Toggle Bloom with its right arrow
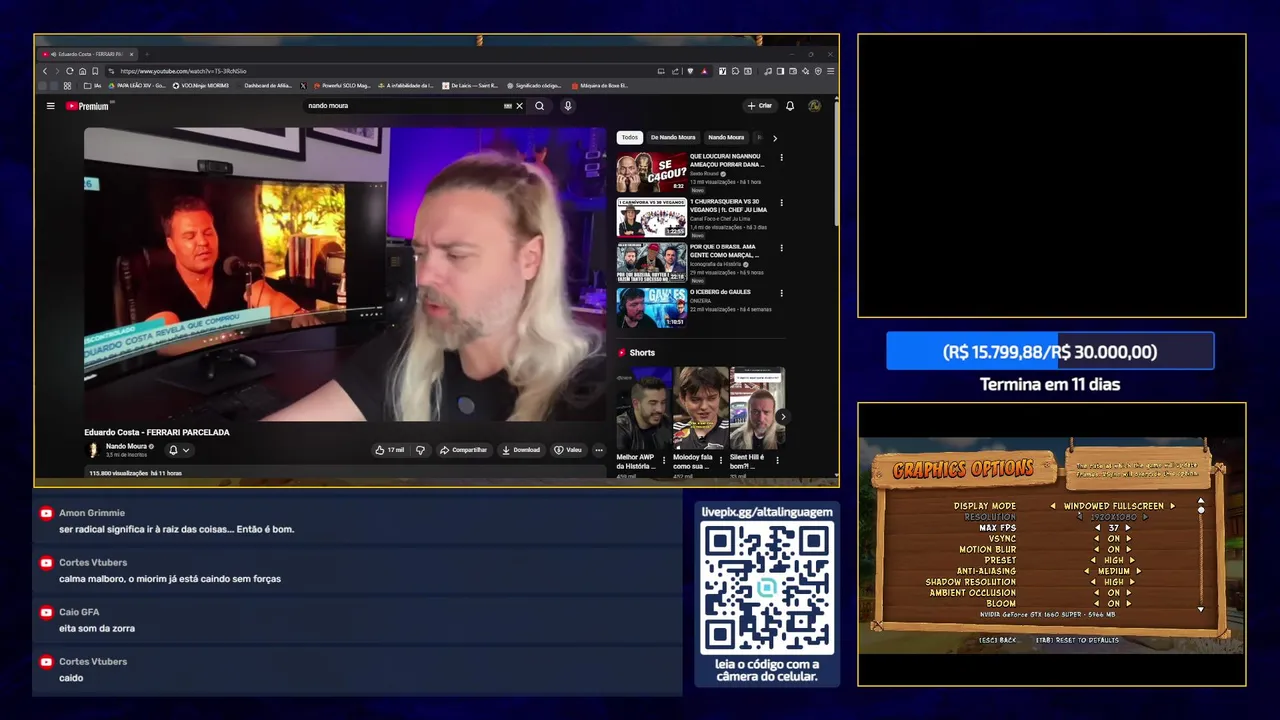The height and width of the screenshot is (720, 1280). coord(1129,604)
